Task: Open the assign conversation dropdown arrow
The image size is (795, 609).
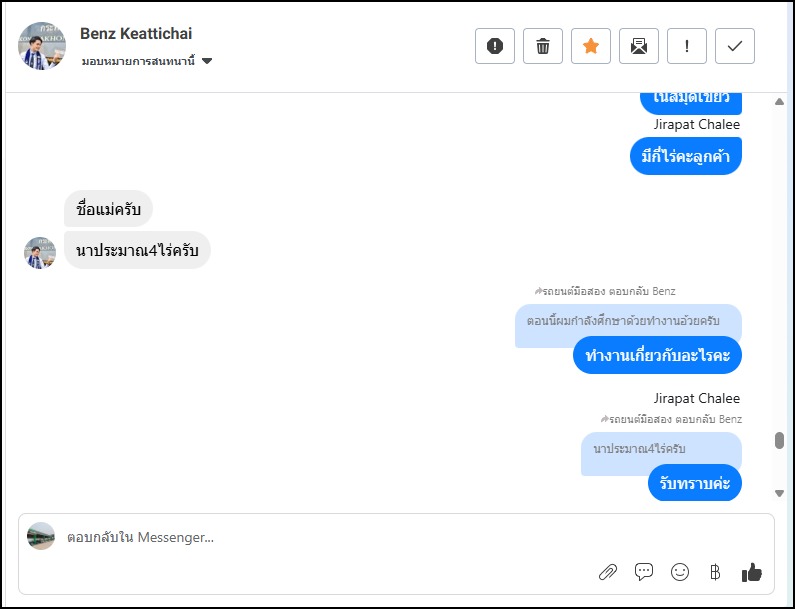Action: [x=207, y=61]
